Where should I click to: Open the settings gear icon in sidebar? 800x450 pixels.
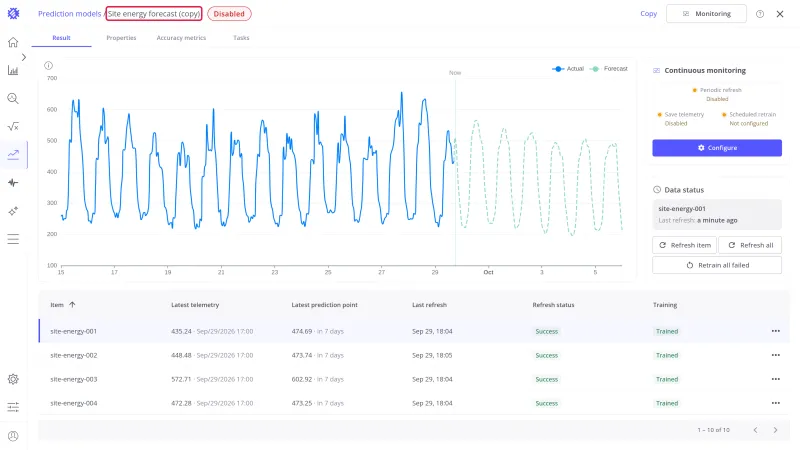(x=13, y=379)
